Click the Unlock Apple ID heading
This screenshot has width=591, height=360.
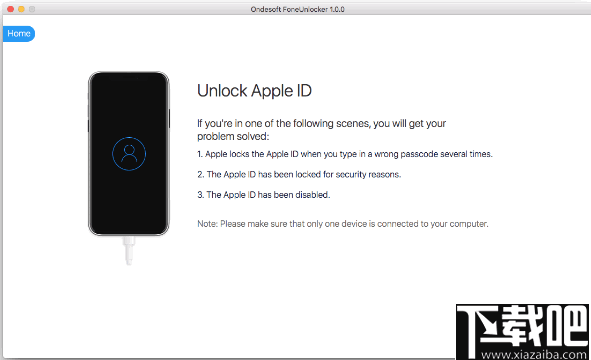(x=254, y=91)
